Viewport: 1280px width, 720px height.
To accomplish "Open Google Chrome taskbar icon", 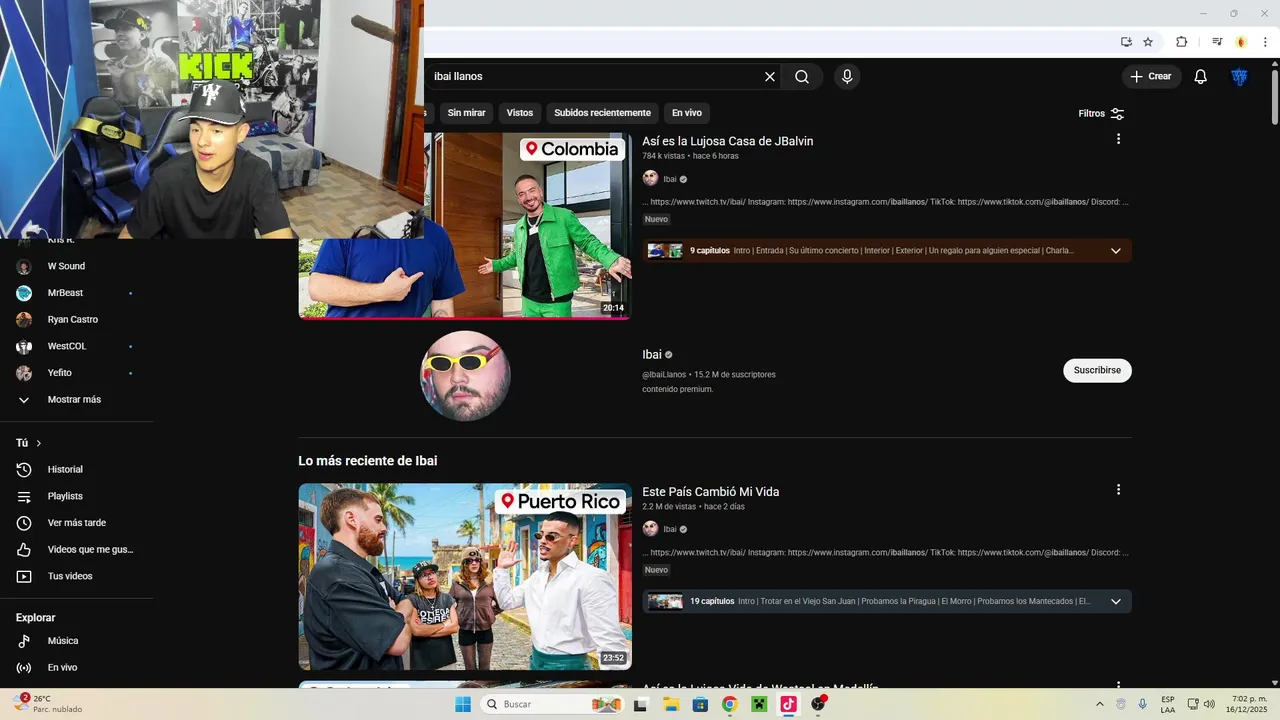I will click(x=729, y=704).
